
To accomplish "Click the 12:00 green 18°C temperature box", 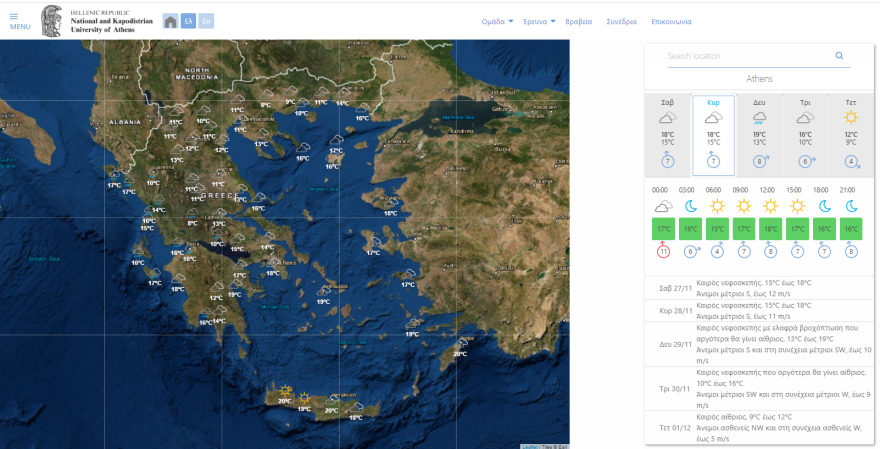I will tap(769, 229).
